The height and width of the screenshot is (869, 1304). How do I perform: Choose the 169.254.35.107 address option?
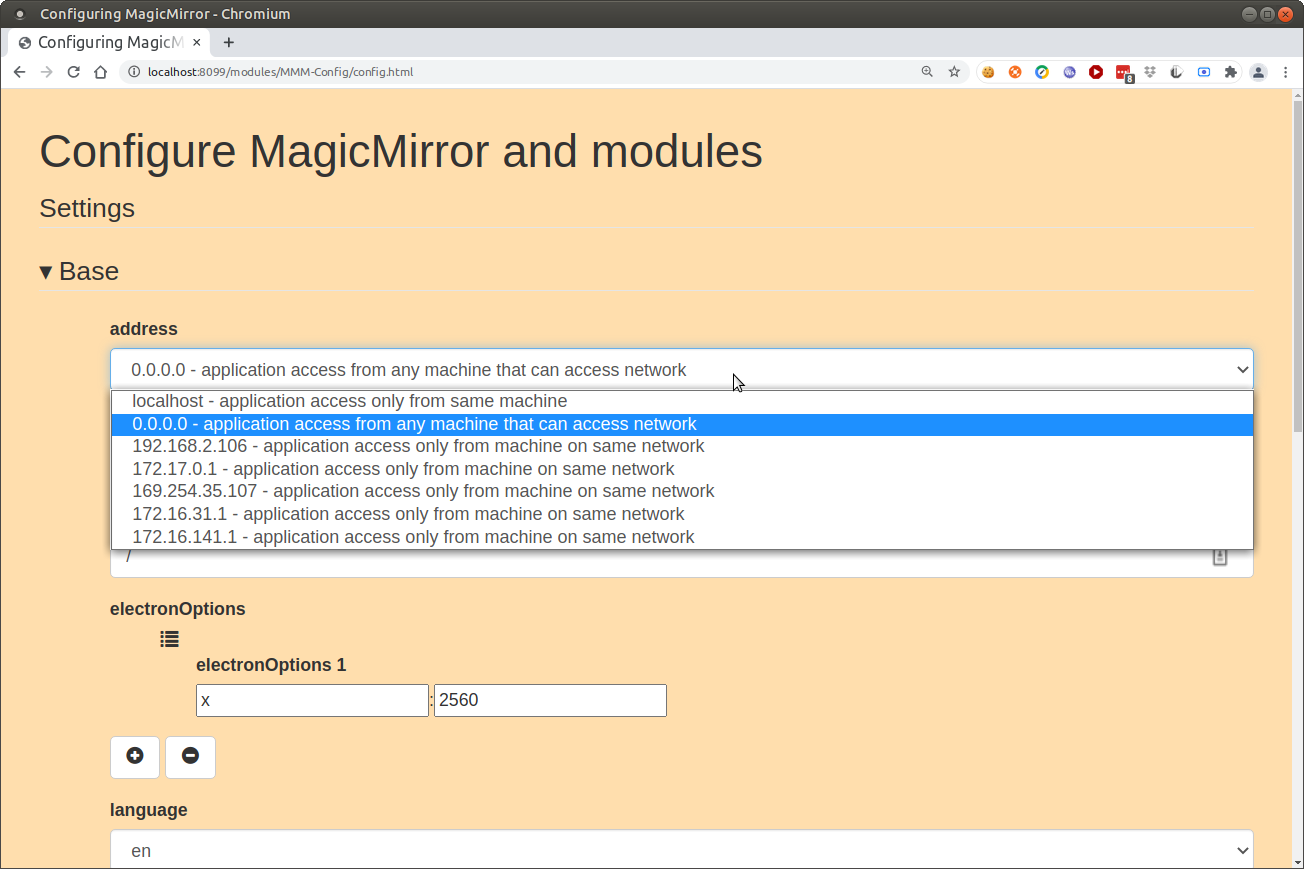[682, 491]
